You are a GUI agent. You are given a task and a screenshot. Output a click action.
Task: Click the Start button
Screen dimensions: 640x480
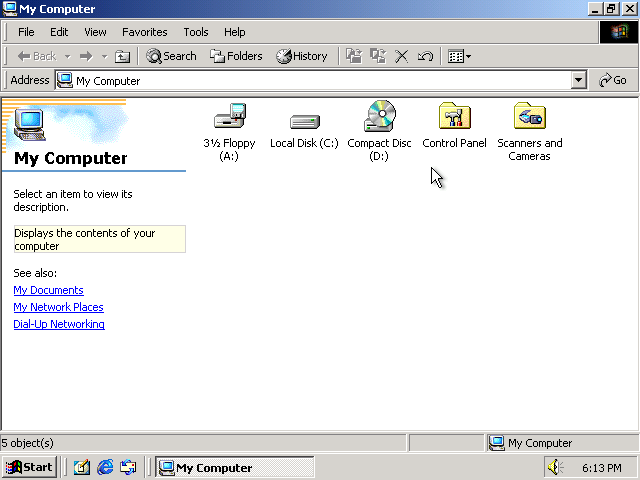(x=29, y=467)
